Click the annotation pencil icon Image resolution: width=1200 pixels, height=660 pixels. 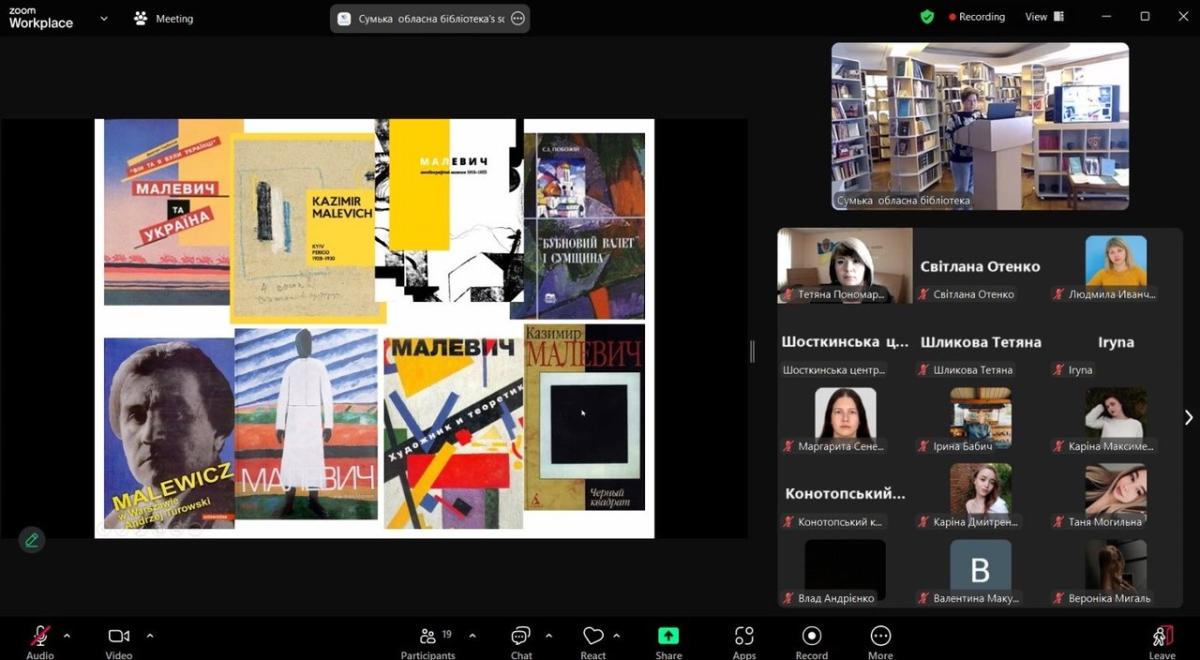click(32, 540)
